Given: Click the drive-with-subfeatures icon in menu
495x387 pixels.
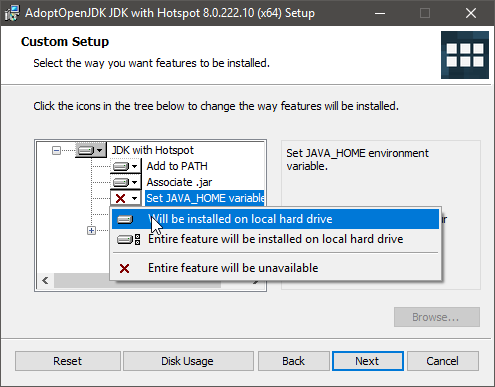Looking at the screenshot, I should coord(129,239).
